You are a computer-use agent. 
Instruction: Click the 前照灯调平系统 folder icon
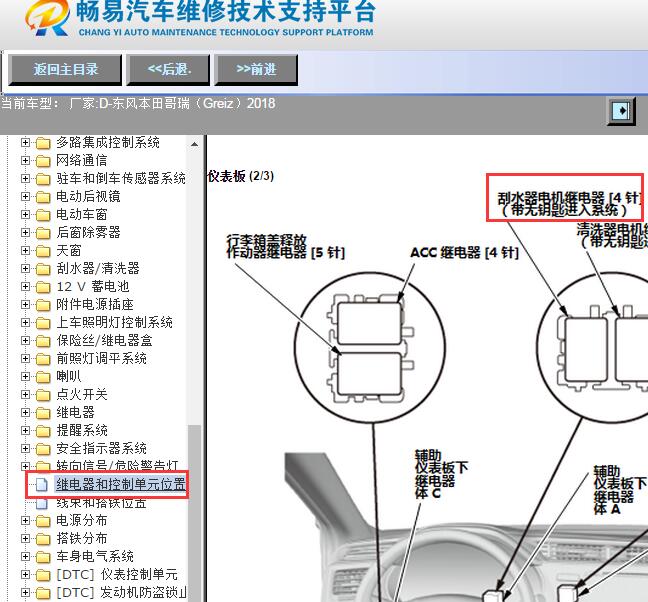(x=43, y=359)
